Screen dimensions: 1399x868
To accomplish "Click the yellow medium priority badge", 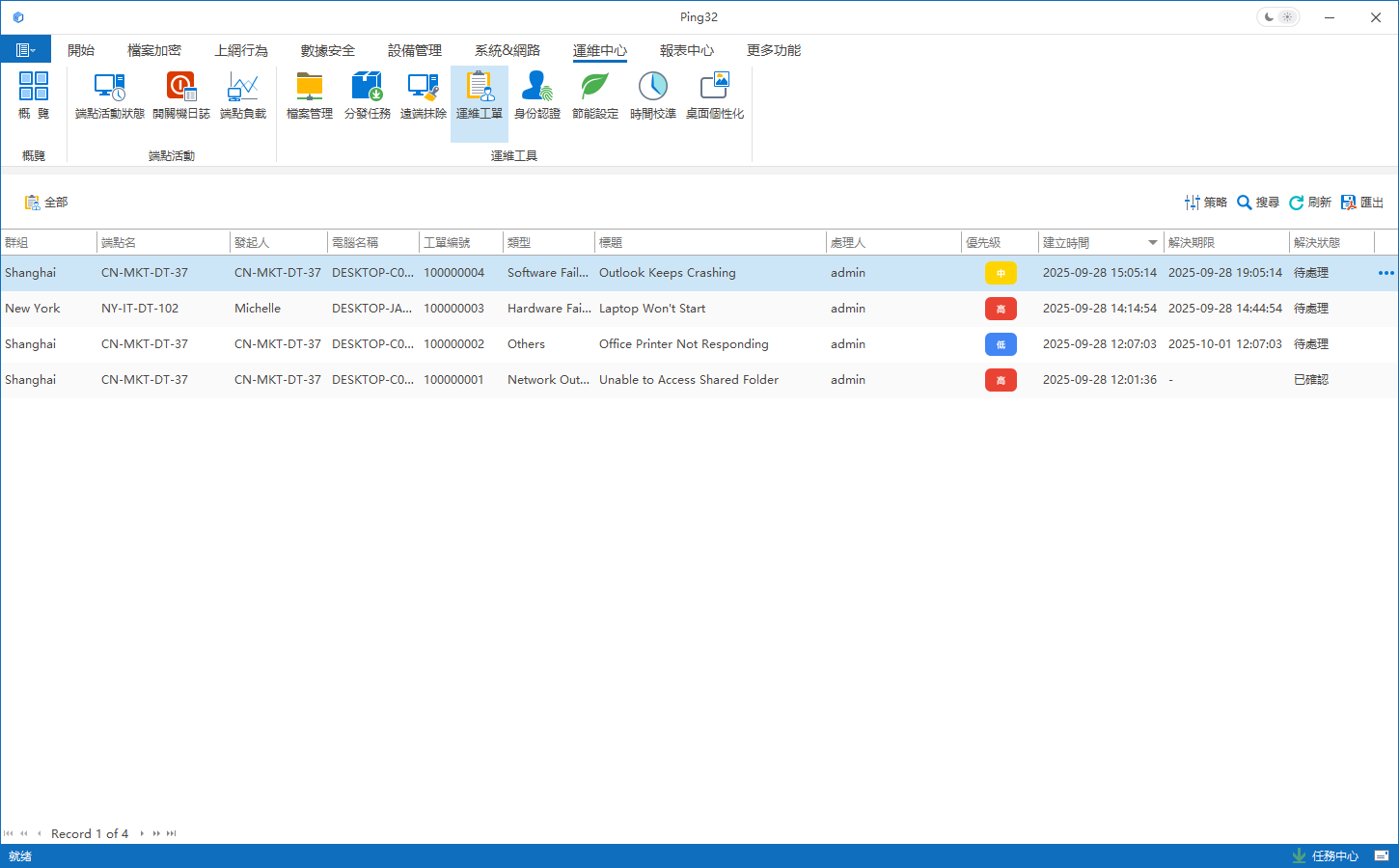I will click(x=1001, y=273).
